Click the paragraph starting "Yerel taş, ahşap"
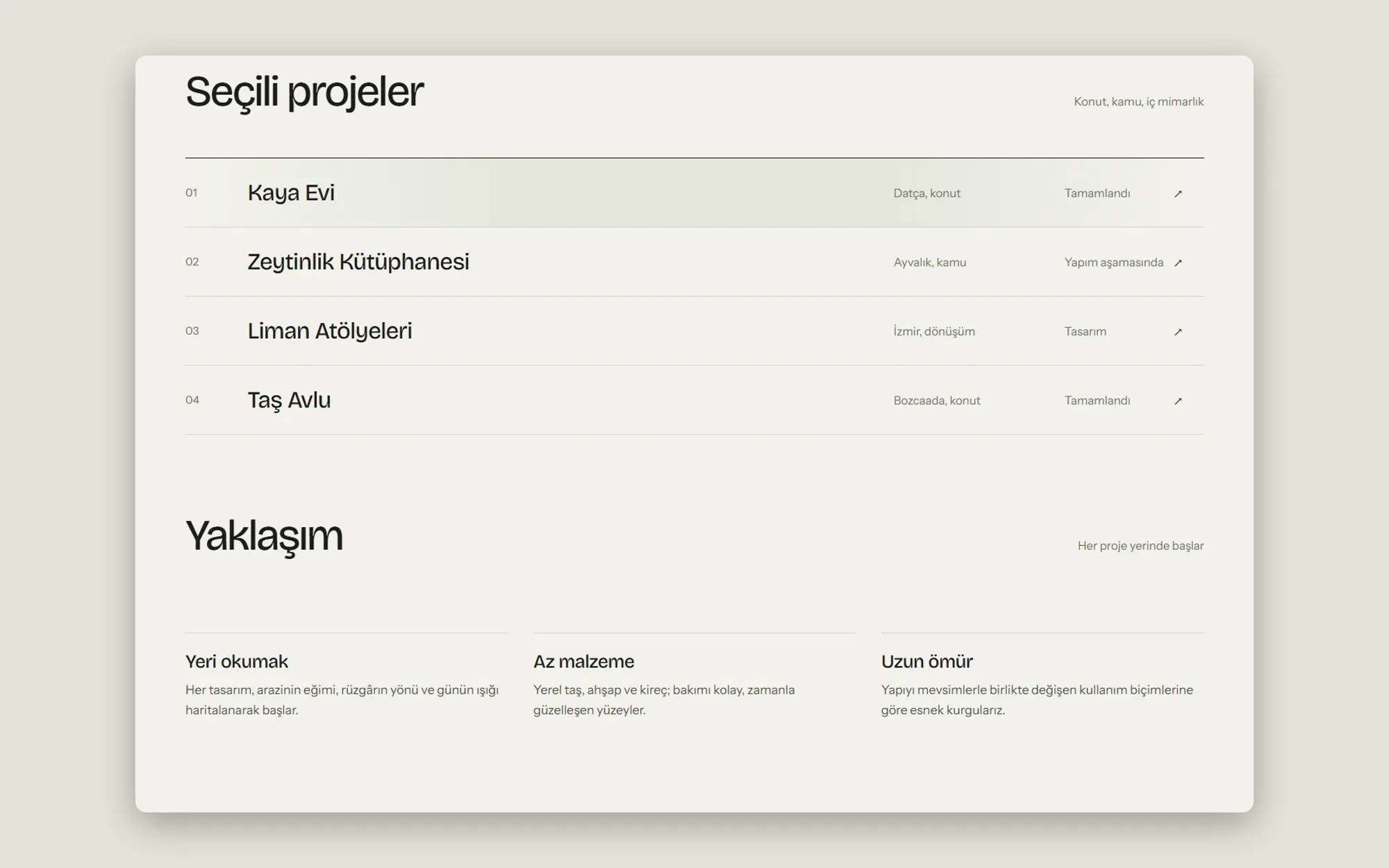This screenshot has height=868, width=1389. 664,700
